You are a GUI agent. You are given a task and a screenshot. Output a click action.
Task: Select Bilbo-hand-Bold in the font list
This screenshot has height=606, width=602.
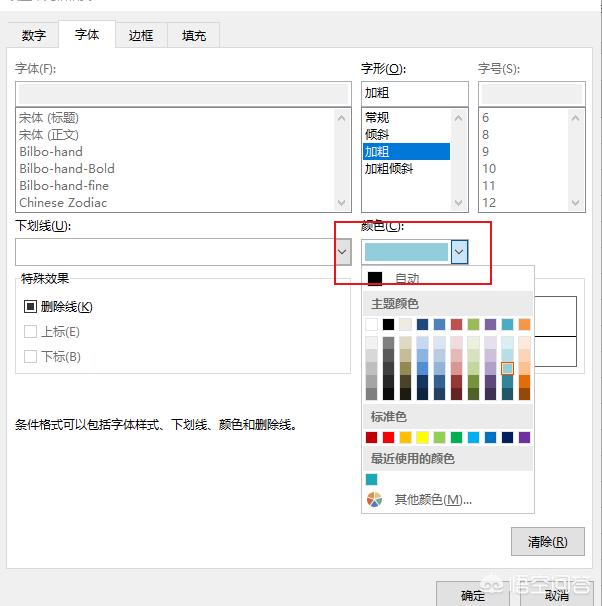coord(67,169)
